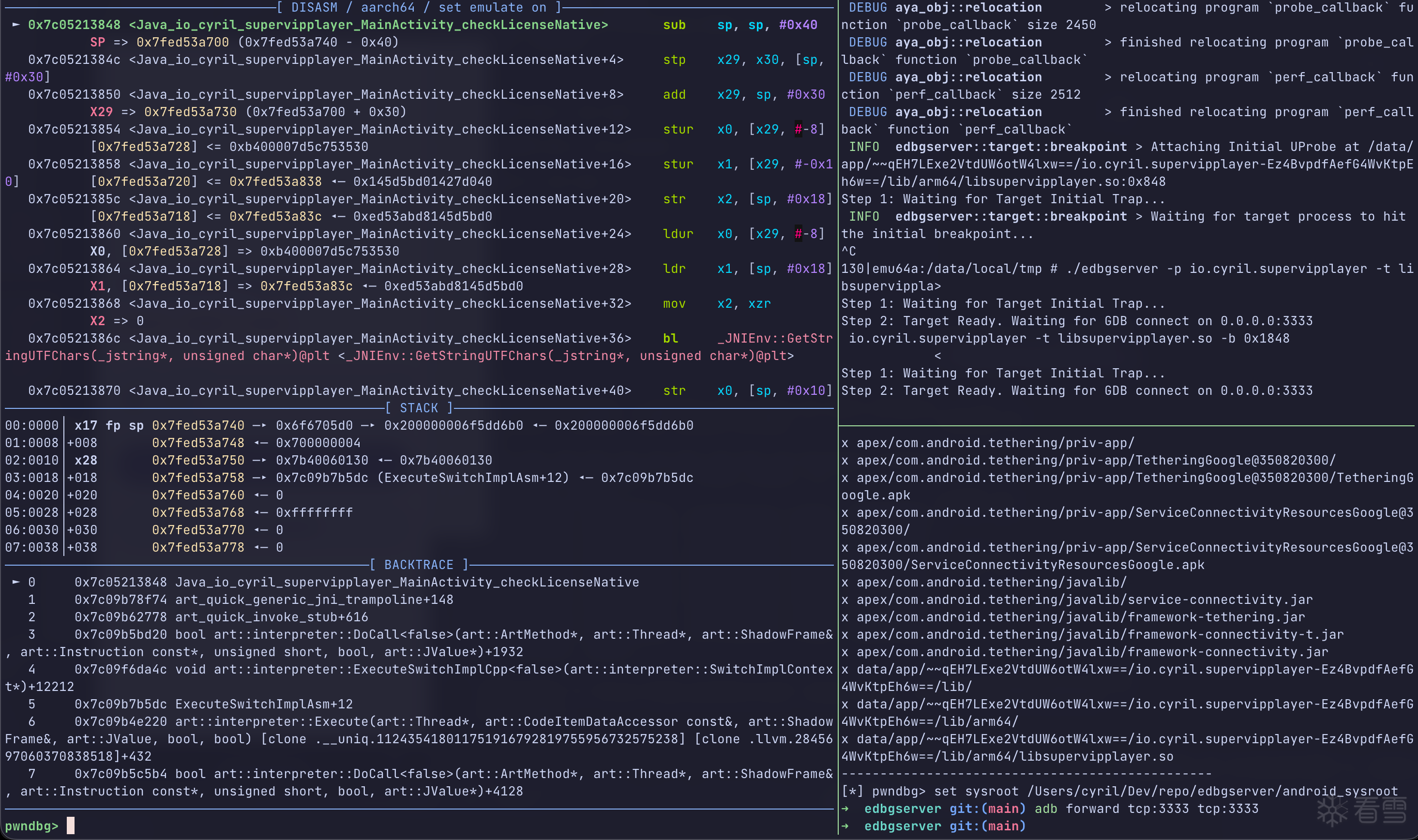Click the last green shell prompt arrow
The width and height of the screenshot is (1418, 840).
point(845,826)
